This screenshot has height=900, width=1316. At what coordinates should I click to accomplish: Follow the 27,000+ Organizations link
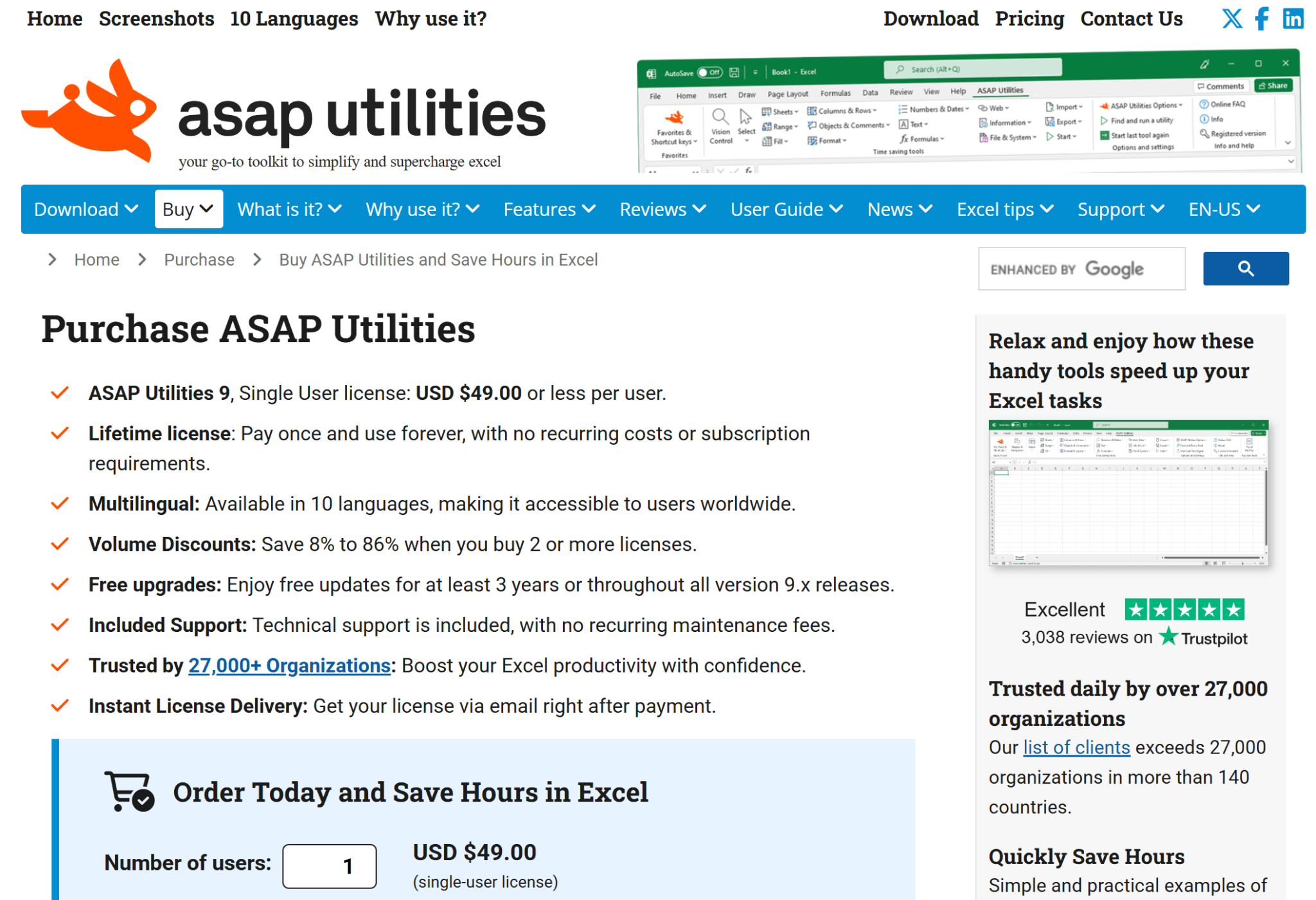coord(288,665)
